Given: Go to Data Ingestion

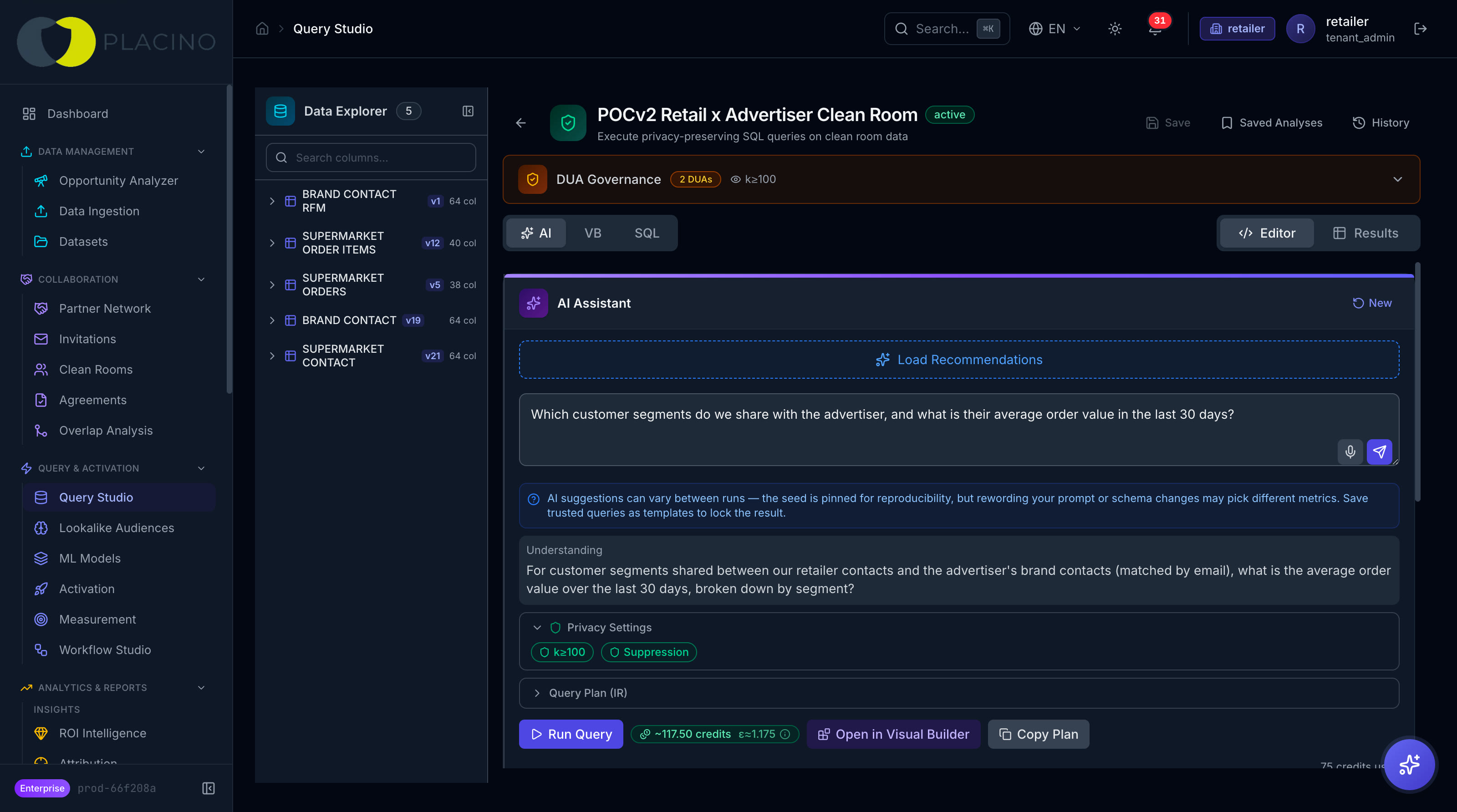Looking at the screenshot, I should point(118,211).
